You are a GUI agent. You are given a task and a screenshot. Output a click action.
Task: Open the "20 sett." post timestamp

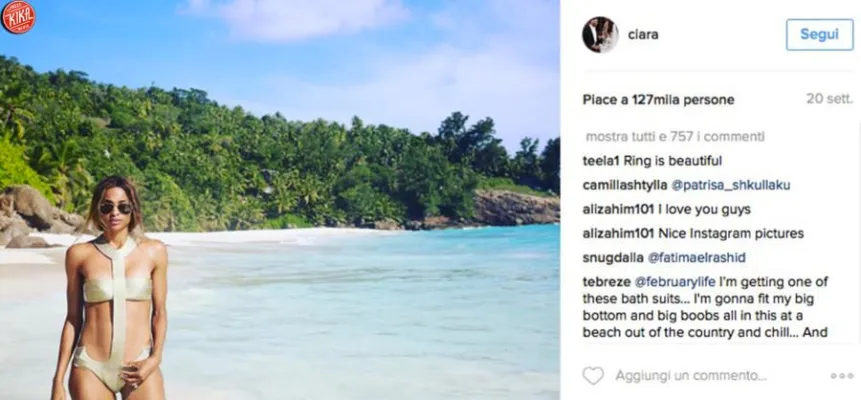(x=829, y=100)
